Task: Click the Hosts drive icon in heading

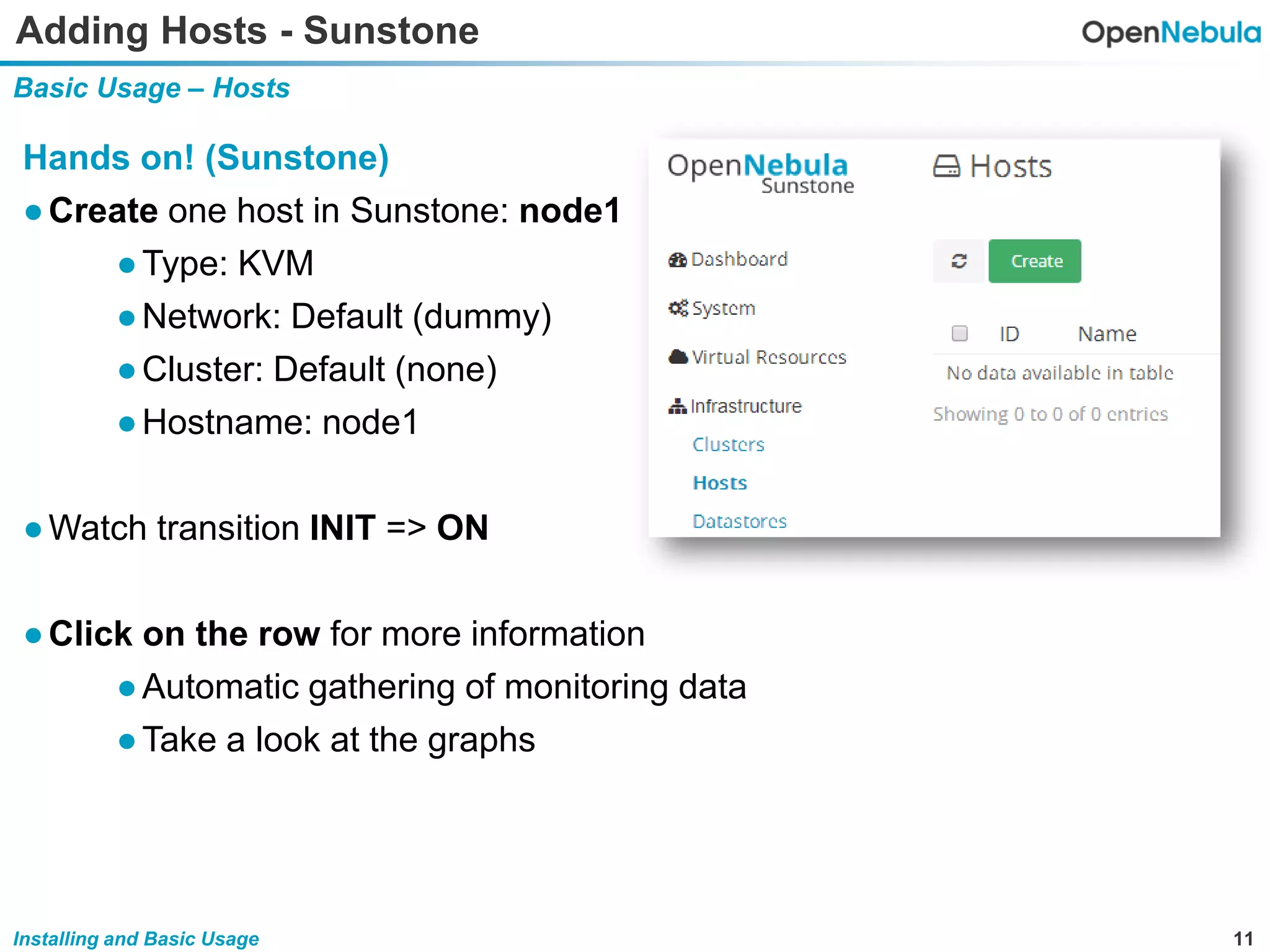Action: coord(946,166)
